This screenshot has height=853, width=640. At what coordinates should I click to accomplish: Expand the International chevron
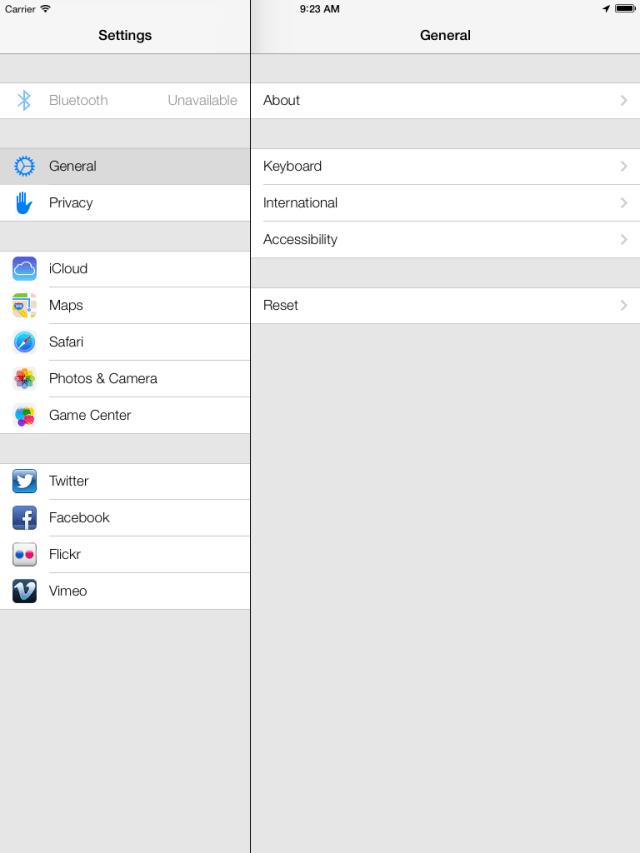[624, 203]
